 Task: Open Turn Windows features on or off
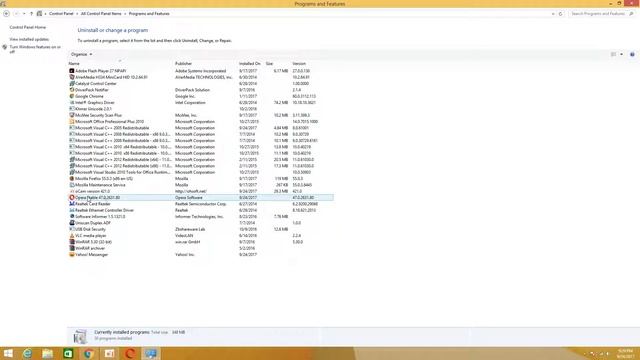35,49
